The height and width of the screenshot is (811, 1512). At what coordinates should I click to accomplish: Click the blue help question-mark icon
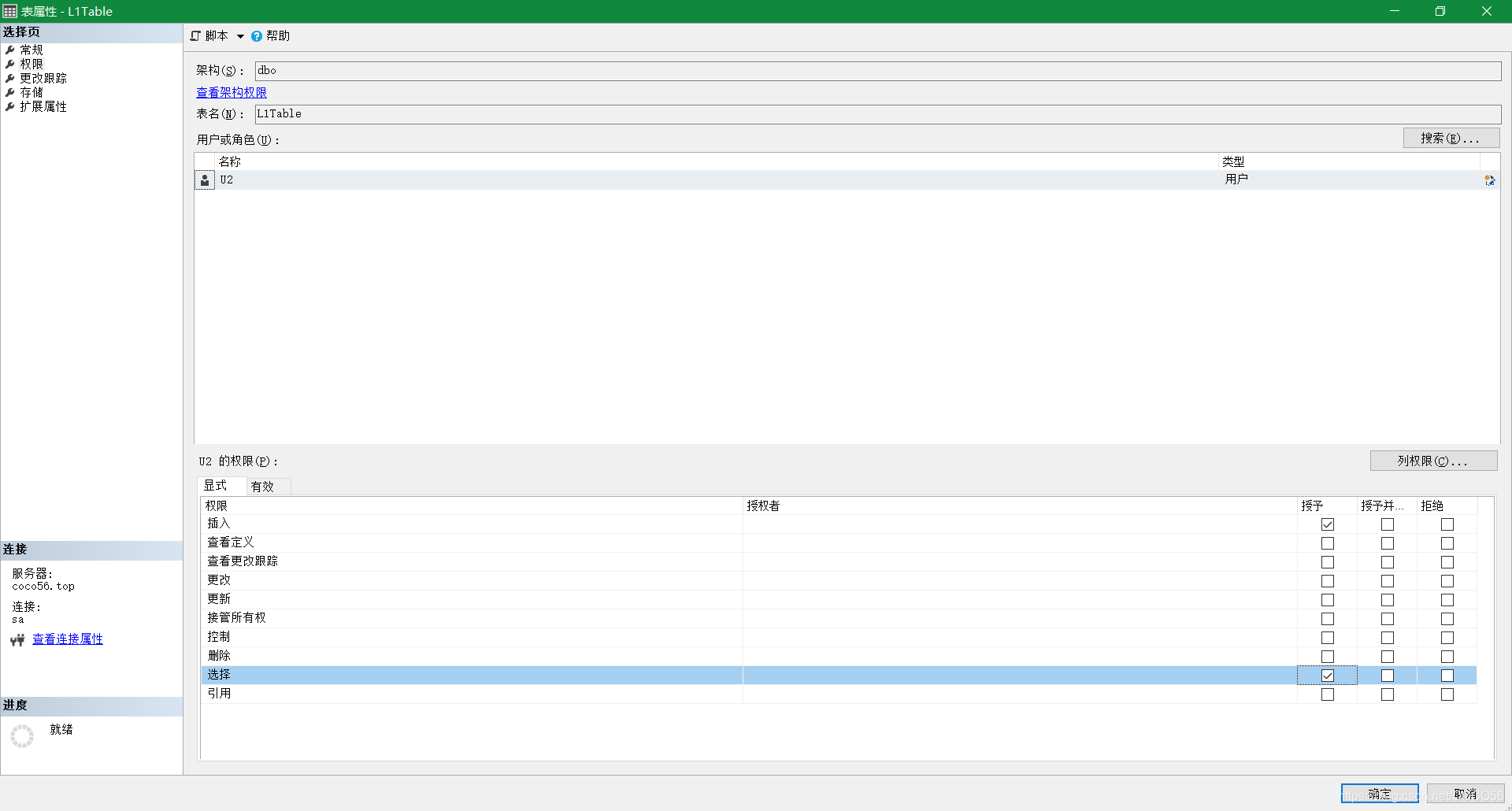click(x=257, y=36)
